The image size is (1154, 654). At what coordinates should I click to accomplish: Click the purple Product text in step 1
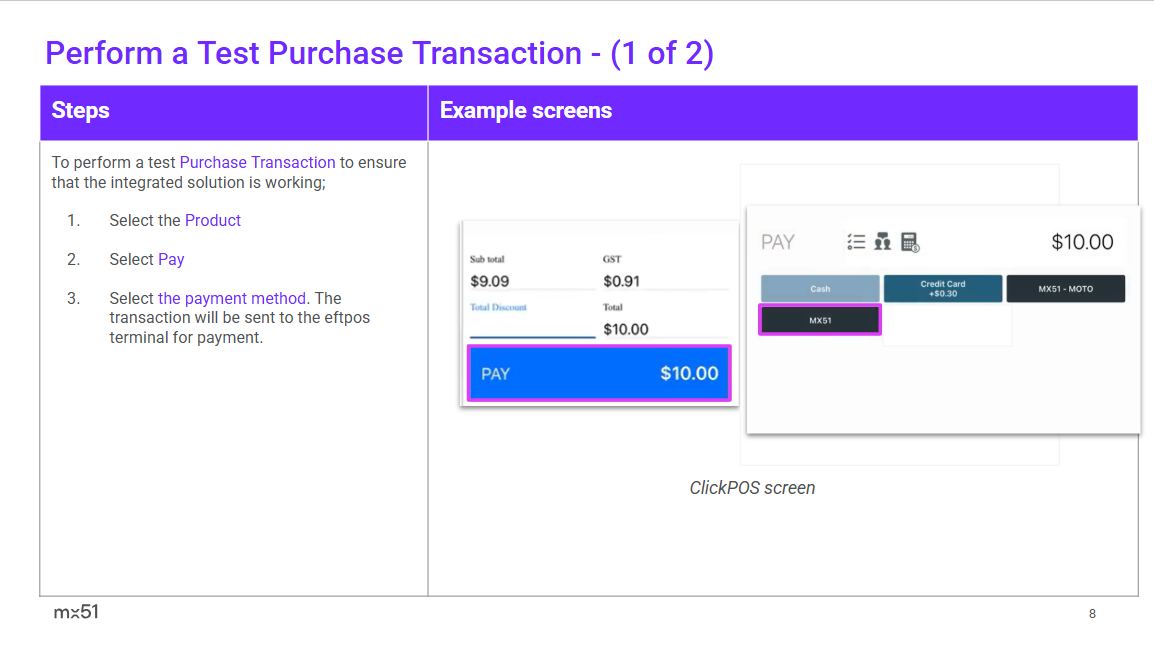(212, 220)
